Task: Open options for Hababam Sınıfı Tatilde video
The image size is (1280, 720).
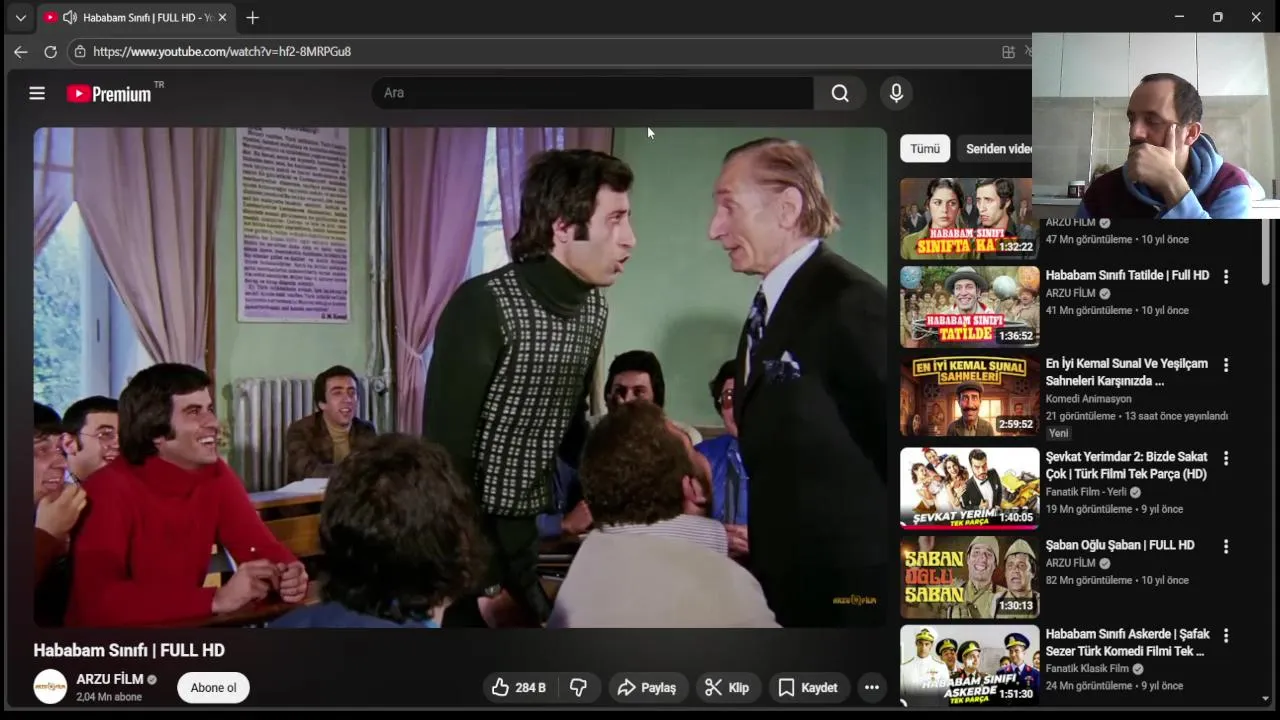Action: 1226,276
